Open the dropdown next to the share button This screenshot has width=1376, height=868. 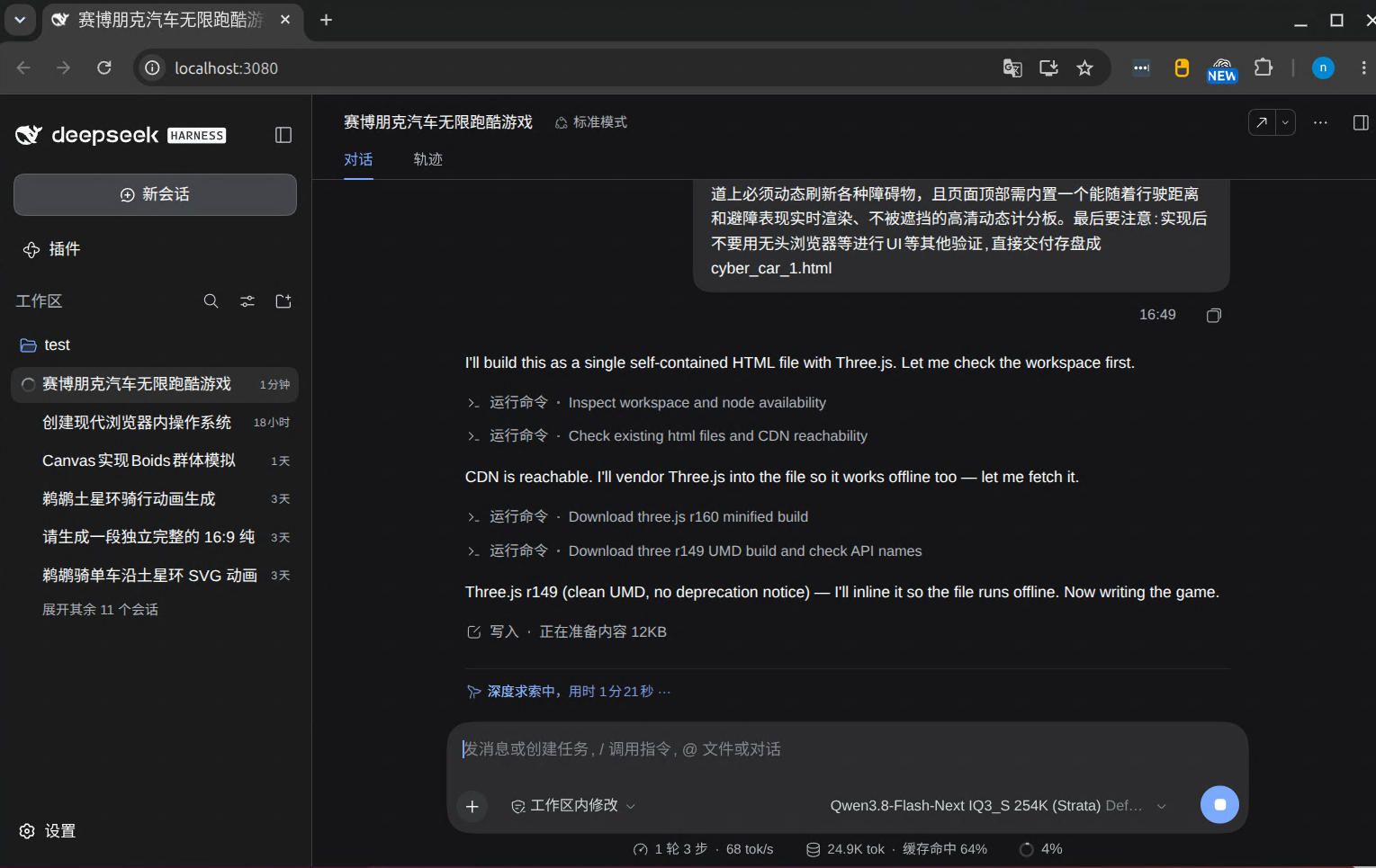(x=1285, y=122)
